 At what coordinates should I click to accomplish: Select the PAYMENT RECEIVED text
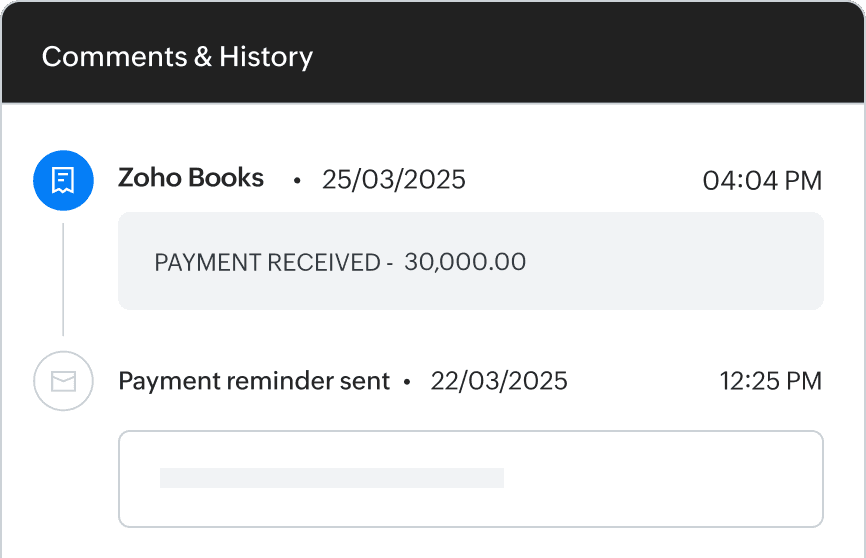point(267,263)
